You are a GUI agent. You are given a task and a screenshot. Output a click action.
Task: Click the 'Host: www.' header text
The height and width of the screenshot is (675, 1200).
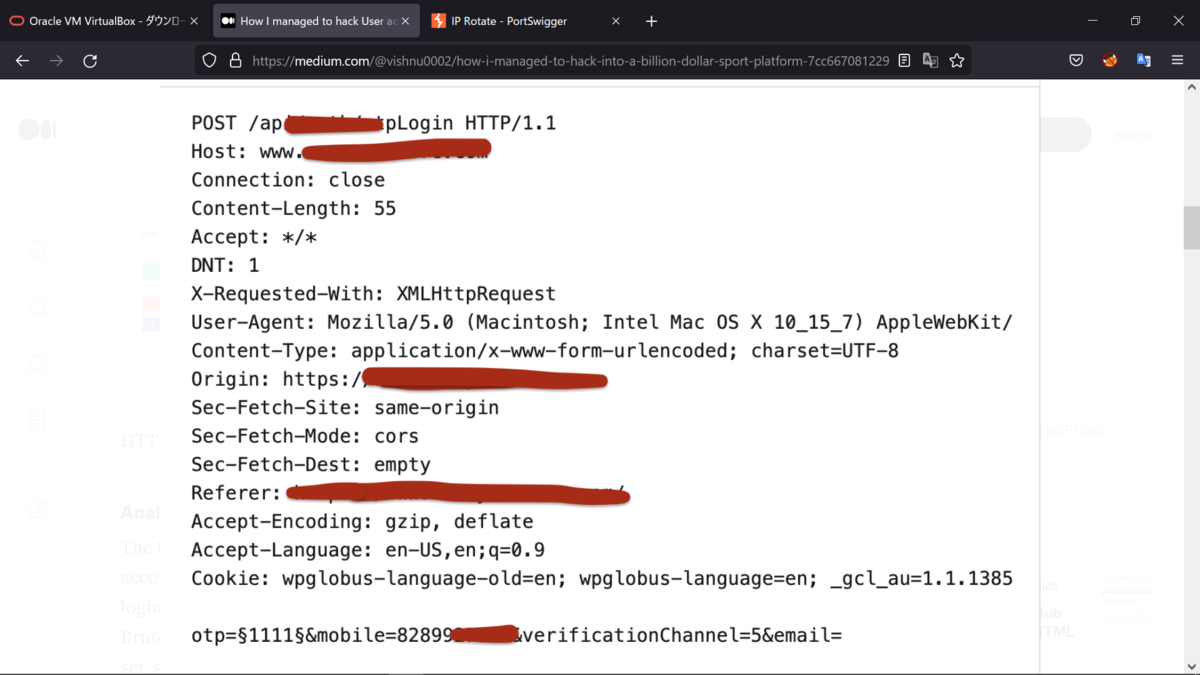(x=245, y=152)
